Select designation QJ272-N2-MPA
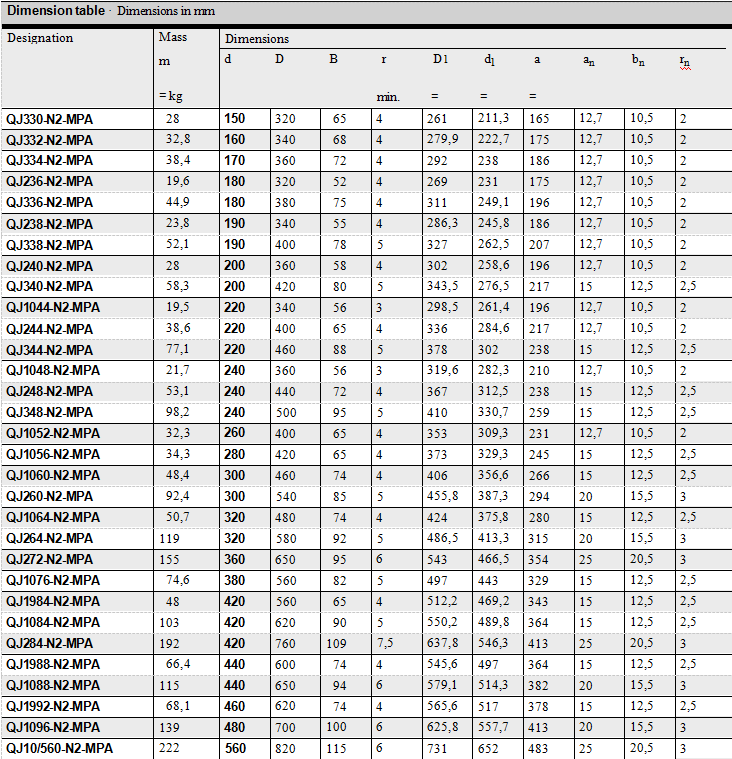 pyautogui.click(x=50, y=560)
